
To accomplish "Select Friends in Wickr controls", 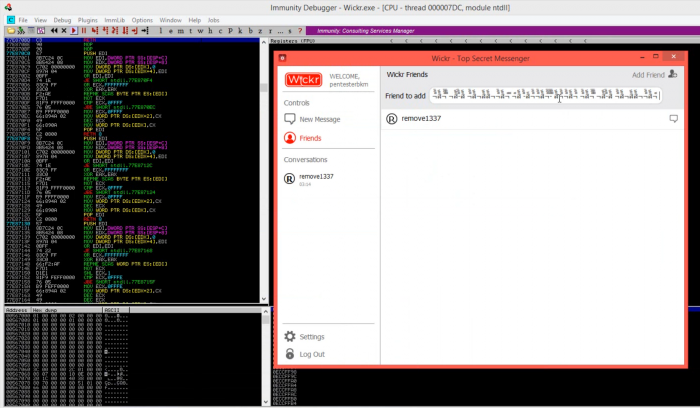I will pyautogui.click(x=310, y=138).
